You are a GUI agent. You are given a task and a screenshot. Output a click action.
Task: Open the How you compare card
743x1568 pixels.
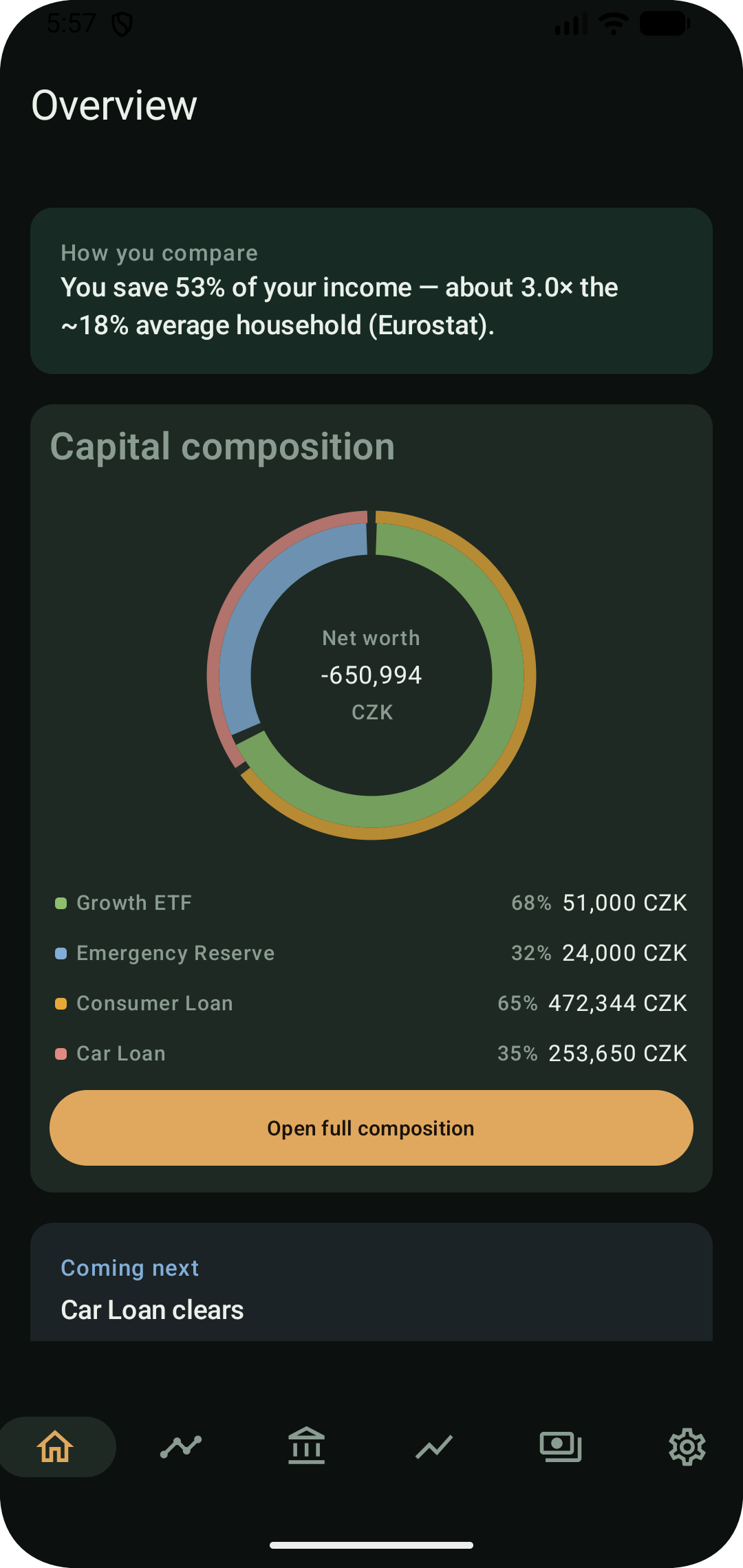click(x=371, y=291)
